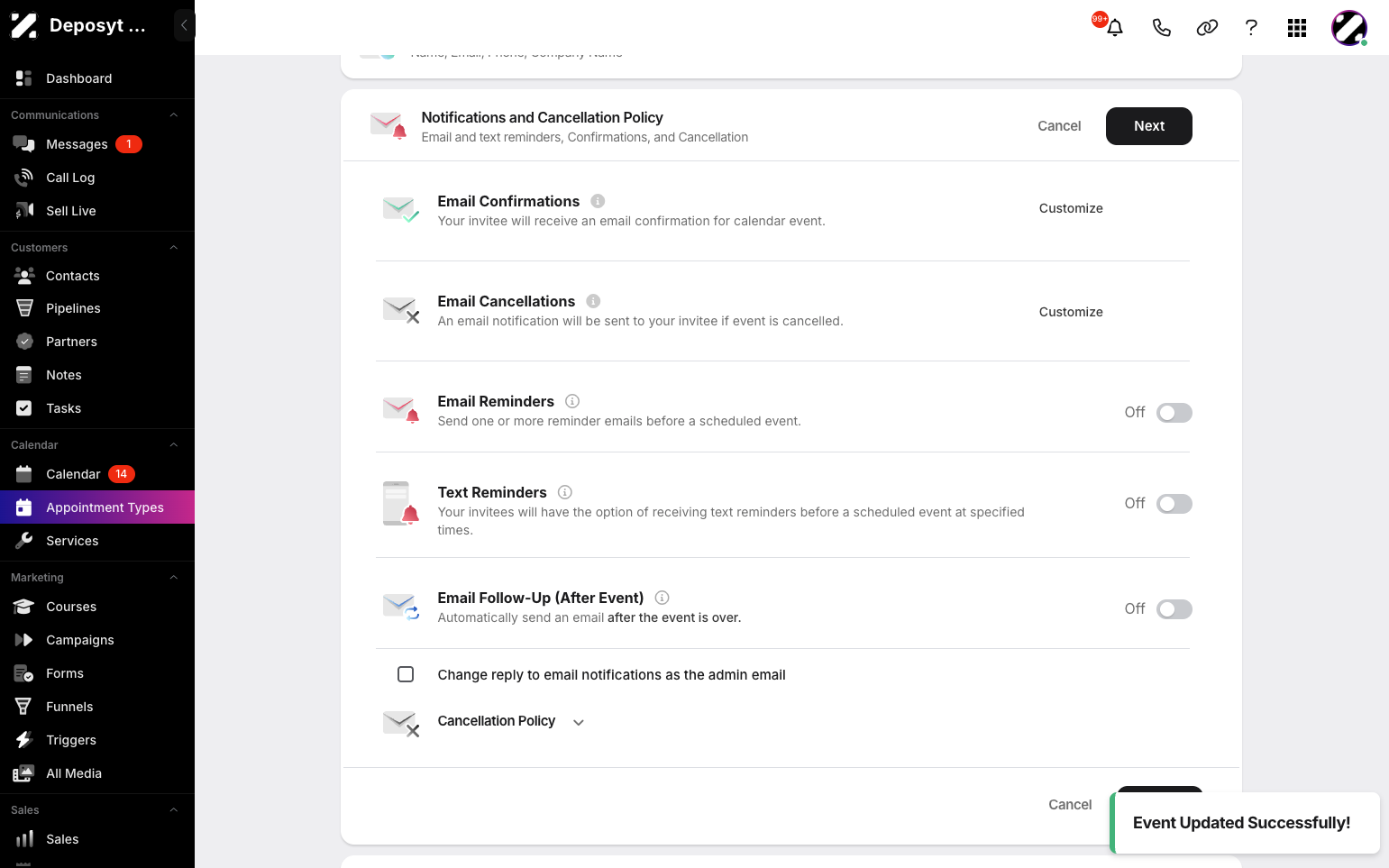Go to Contacts in the sidebar
Screen dimensions: 1389x868
[x=97, y=276]
